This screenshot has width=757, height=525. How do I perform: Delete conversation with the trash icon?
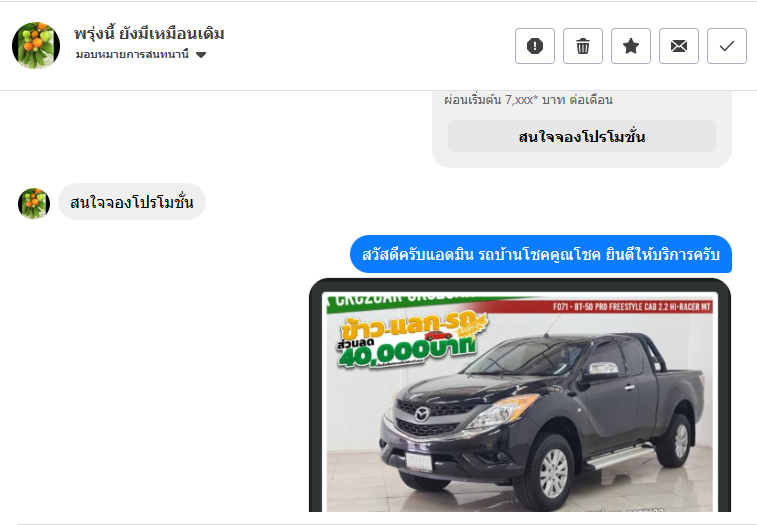pyautogui.click(x=583, y=46)
